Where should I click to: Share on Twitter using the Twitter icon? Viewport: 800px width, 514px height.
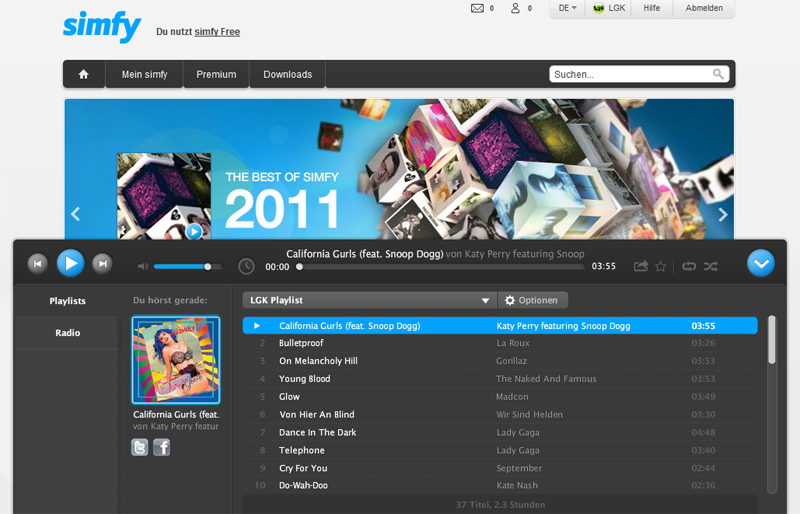140,448
